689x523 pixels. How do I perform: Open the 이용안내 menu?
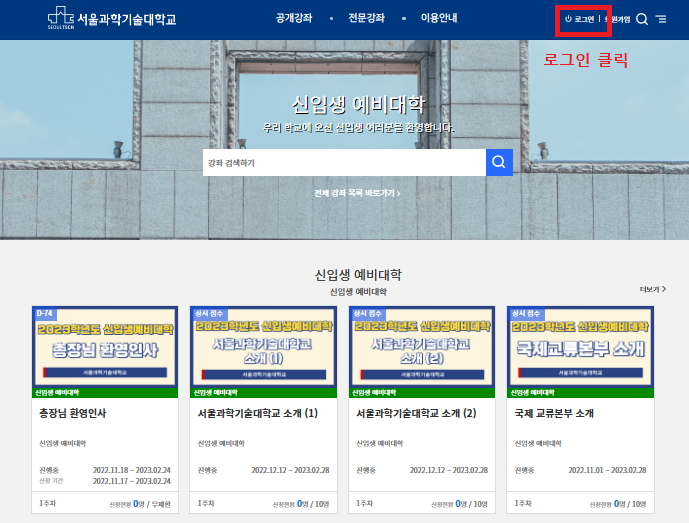click(x=439, y=18)
